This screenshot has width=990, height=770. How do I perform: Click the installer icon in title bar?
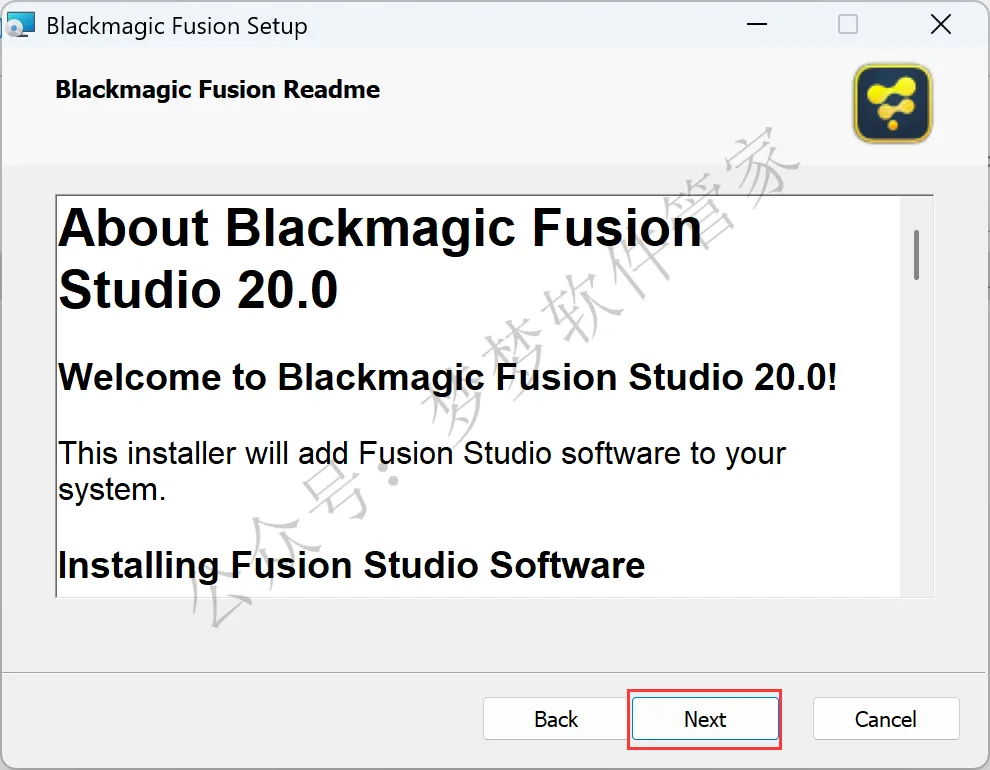click(19, 25)
